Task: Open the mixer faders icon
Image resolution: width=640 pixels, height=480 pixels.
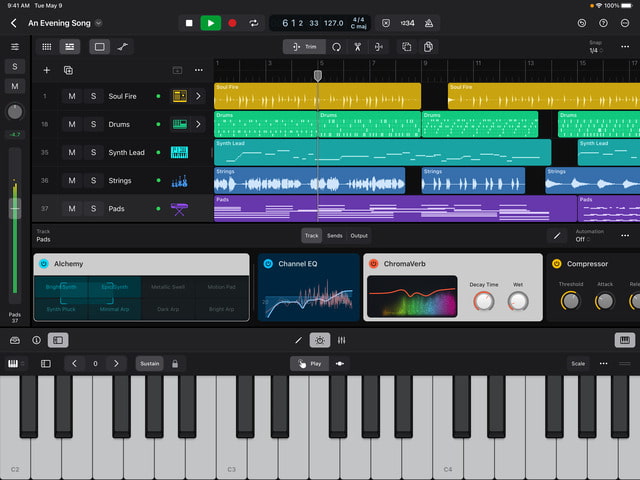Action: click(342, 340)
